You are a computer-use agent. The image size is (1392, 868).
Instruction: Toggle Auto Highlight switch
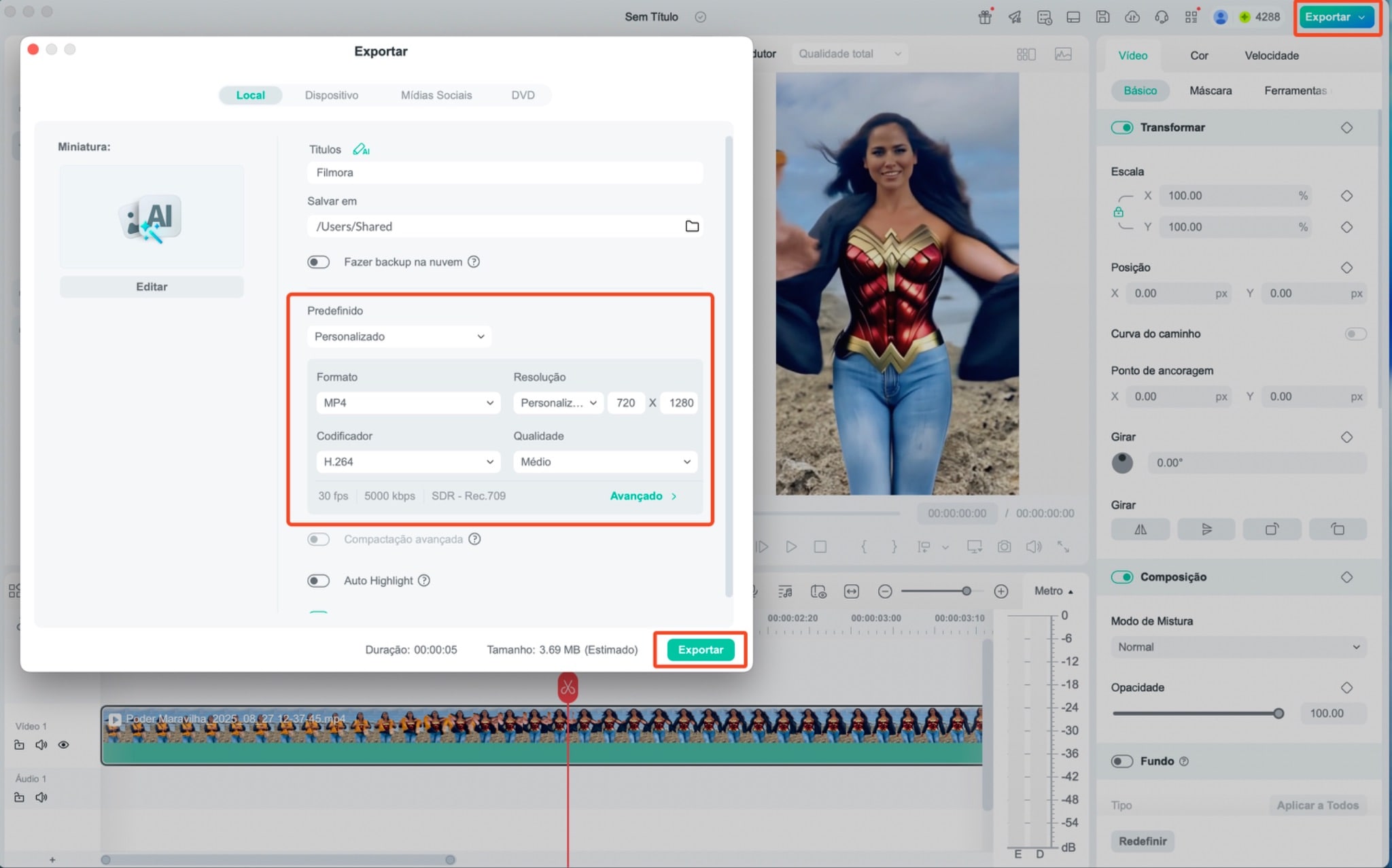click(x=318, y=580)
